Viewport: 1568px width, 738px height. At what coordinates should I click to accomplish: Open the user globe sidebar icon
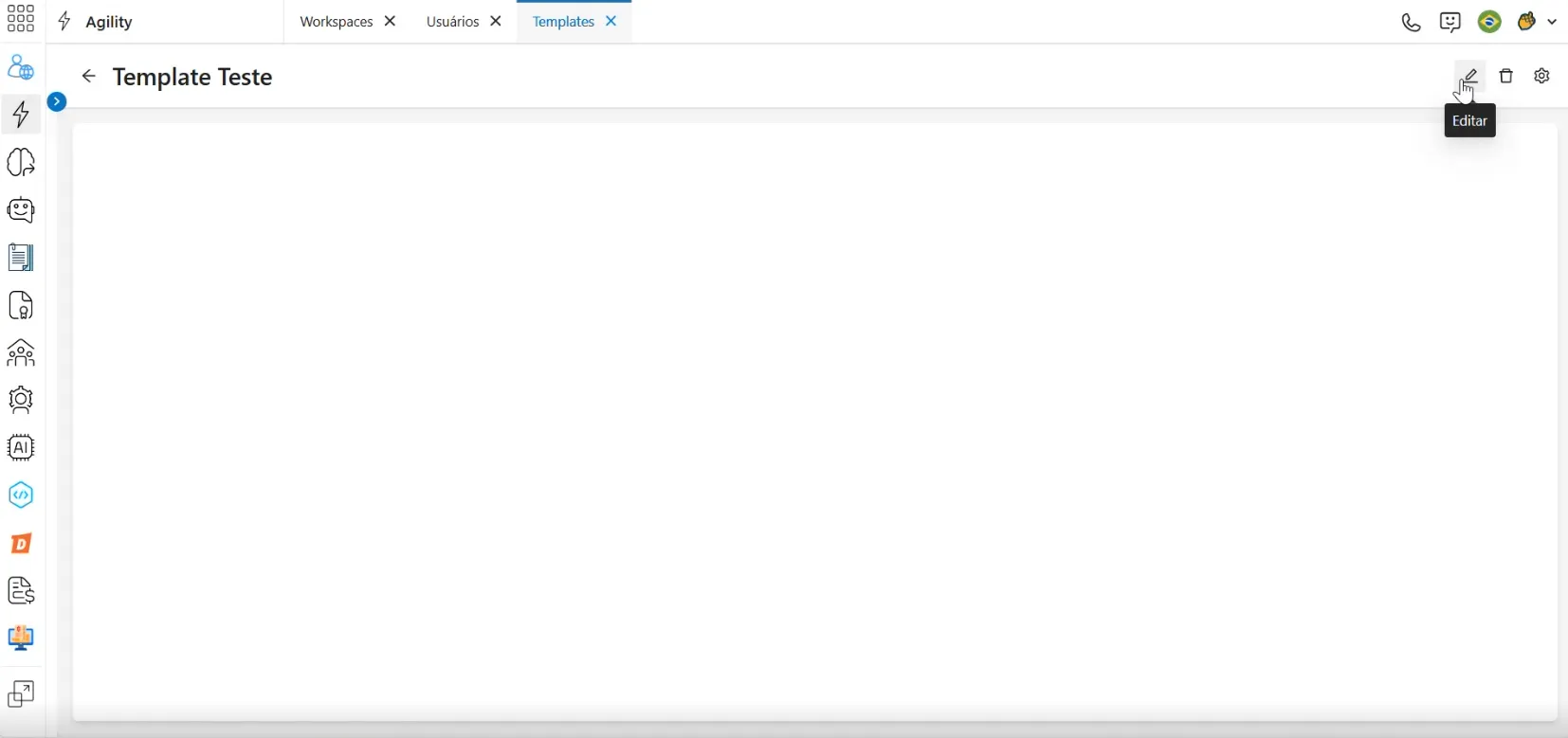21,67
